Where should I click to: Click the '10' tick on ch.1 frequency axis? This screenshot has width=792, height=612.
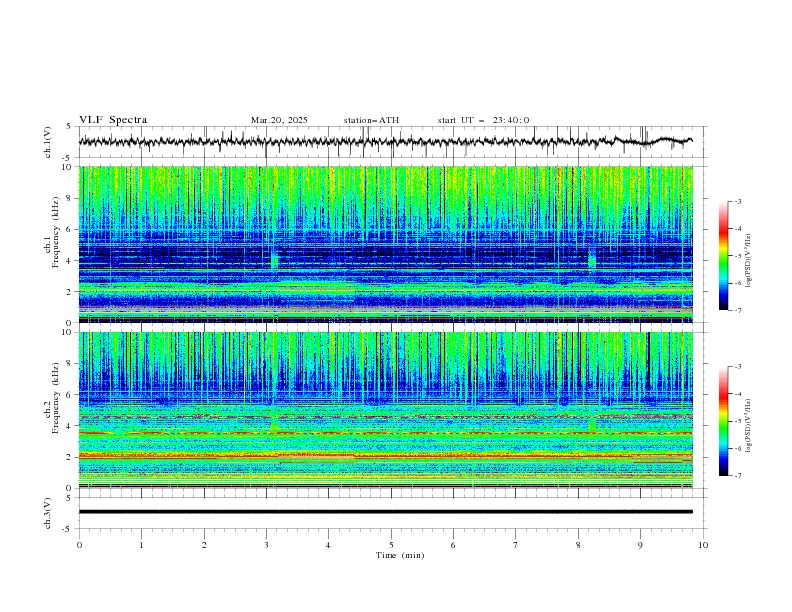coord(69,167)
